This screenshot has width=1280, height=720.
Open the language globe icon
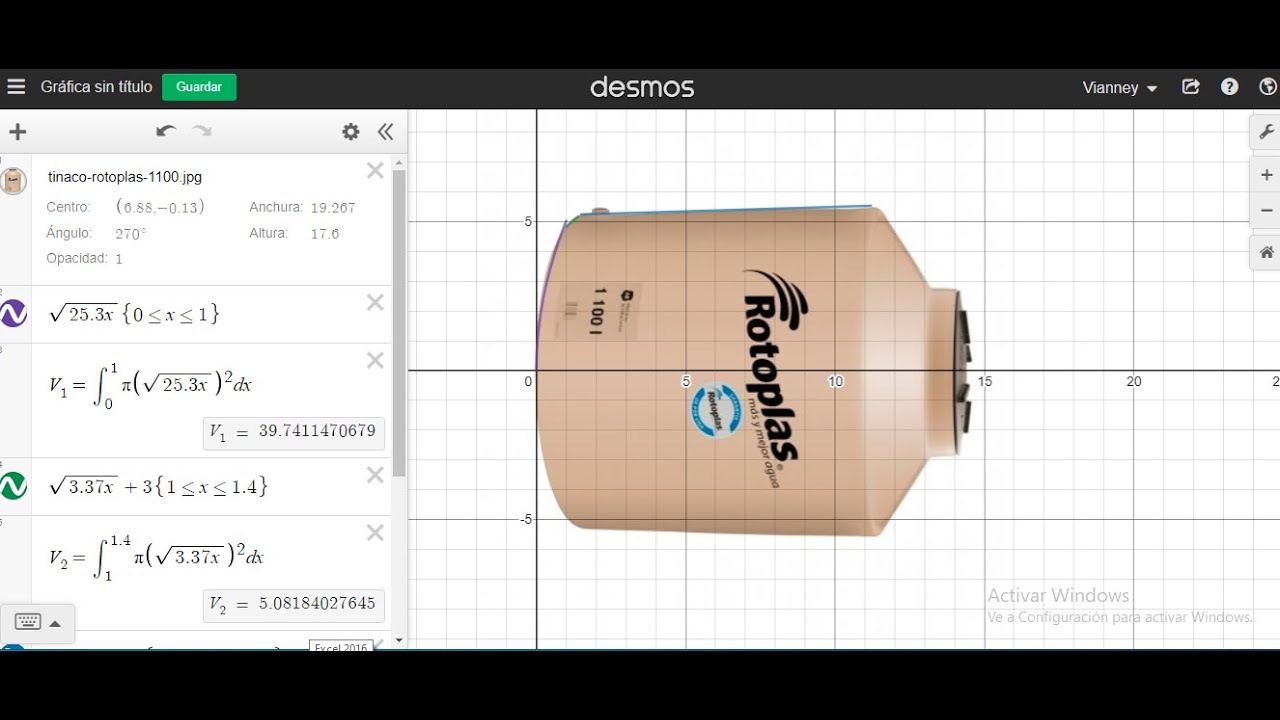click(1268, 87)
